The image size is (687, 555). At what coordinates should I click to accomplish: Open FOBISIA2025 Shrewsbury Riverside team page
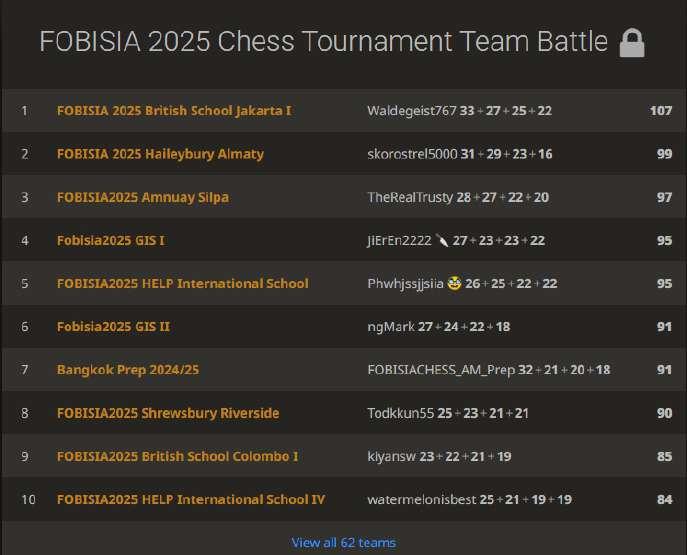(168, 413)
